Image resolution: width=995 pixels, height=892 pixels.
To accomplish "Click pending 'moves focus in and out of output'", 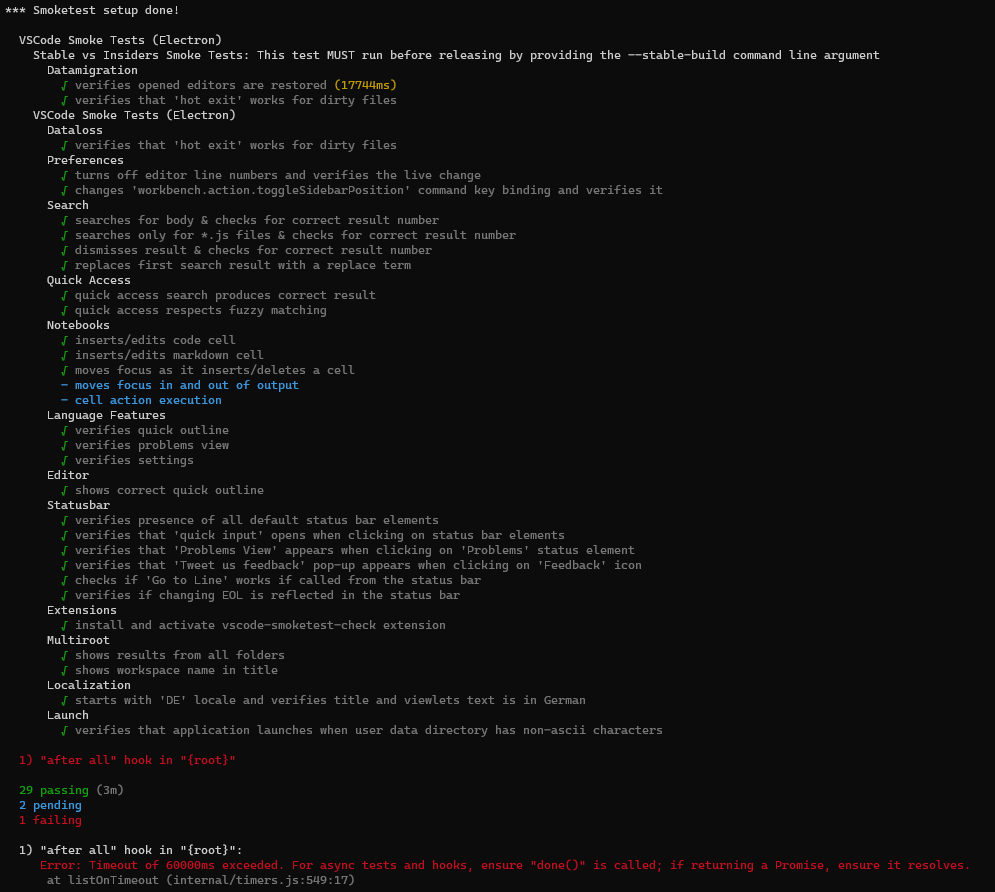I will (180, 386).
